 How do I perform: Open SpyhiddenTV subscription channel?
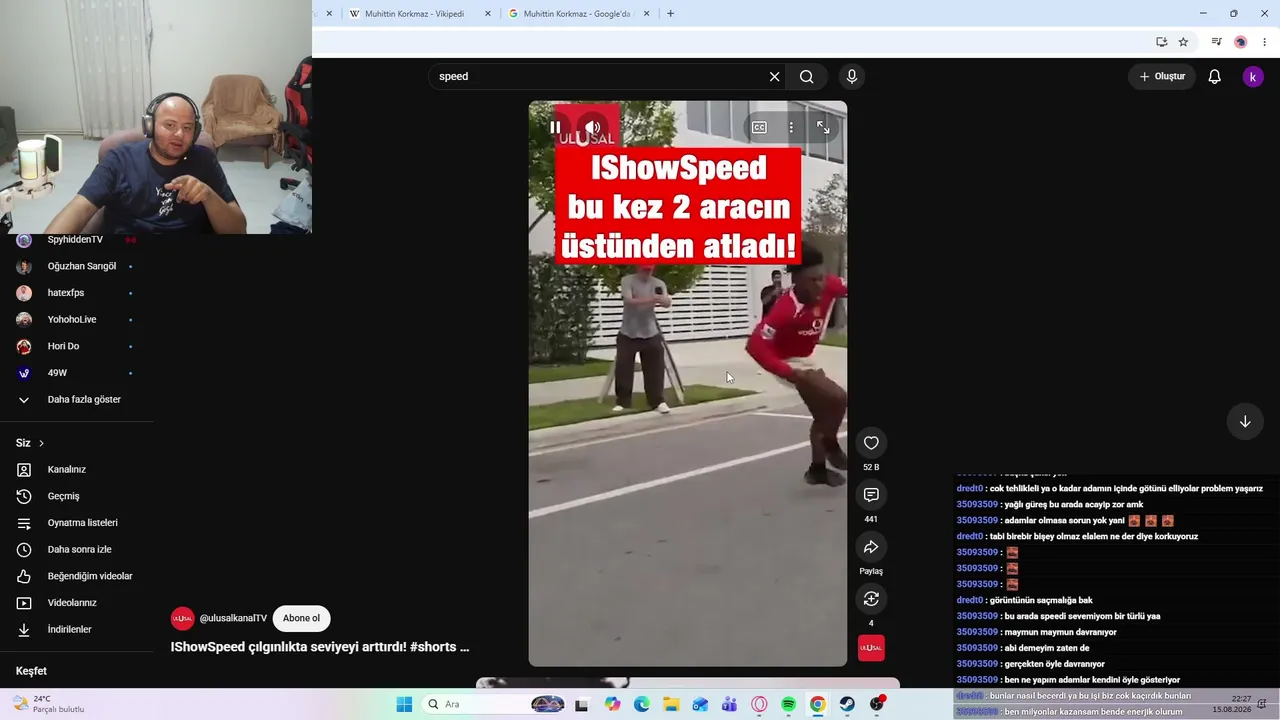(77, 240)
